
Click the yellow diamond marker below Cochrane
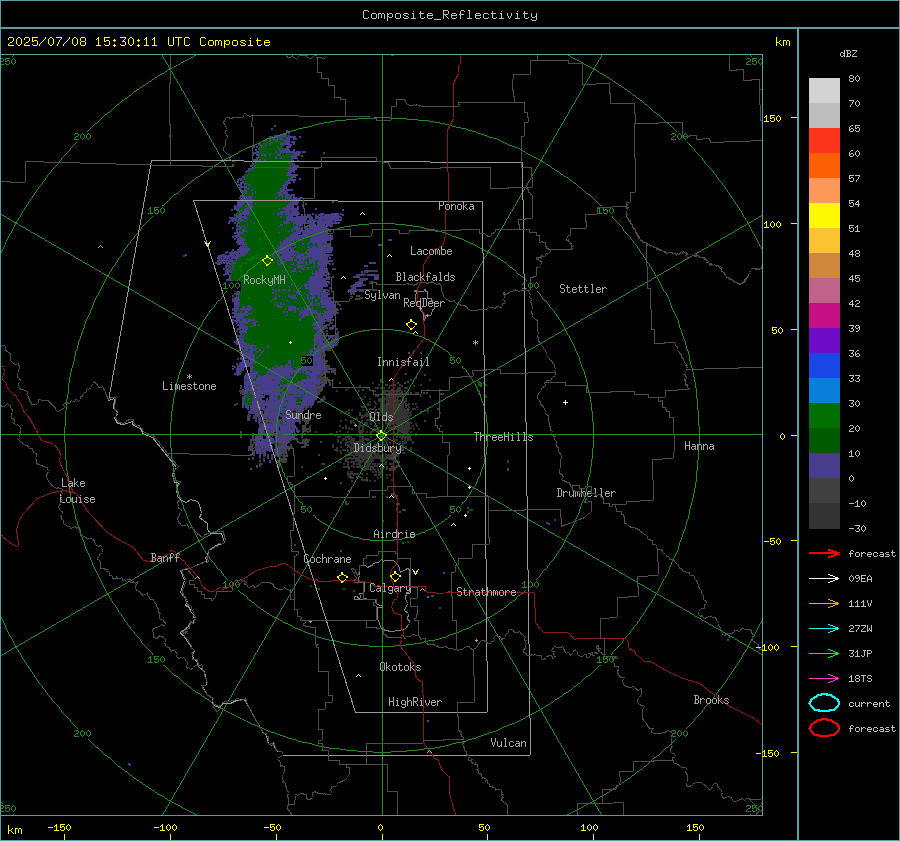343,577
